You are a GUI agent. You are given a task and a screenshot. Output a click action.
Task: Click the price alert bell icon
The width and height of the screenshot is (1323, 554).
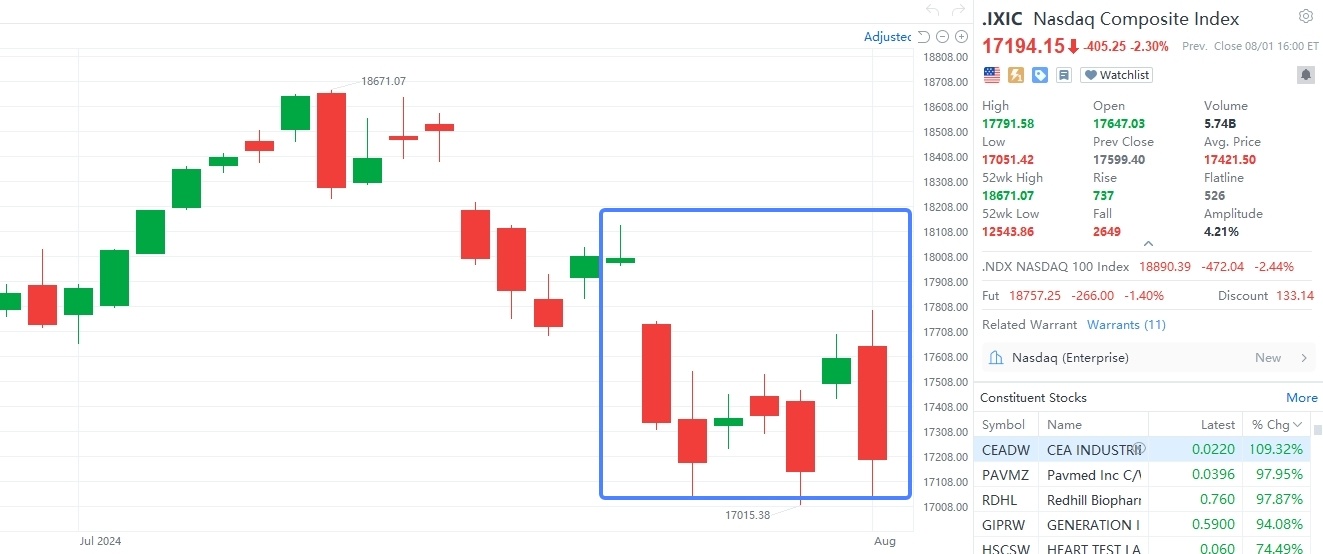point(1305,75)
